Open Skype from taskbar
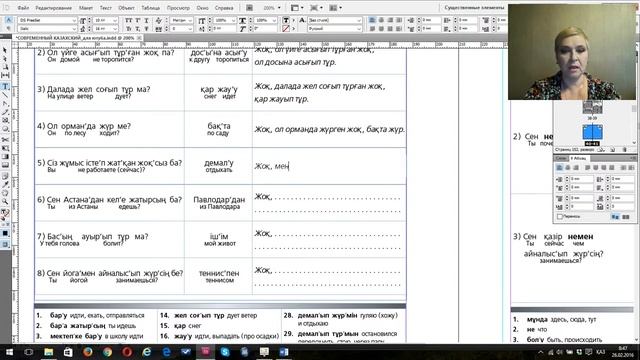 point(225,352)
